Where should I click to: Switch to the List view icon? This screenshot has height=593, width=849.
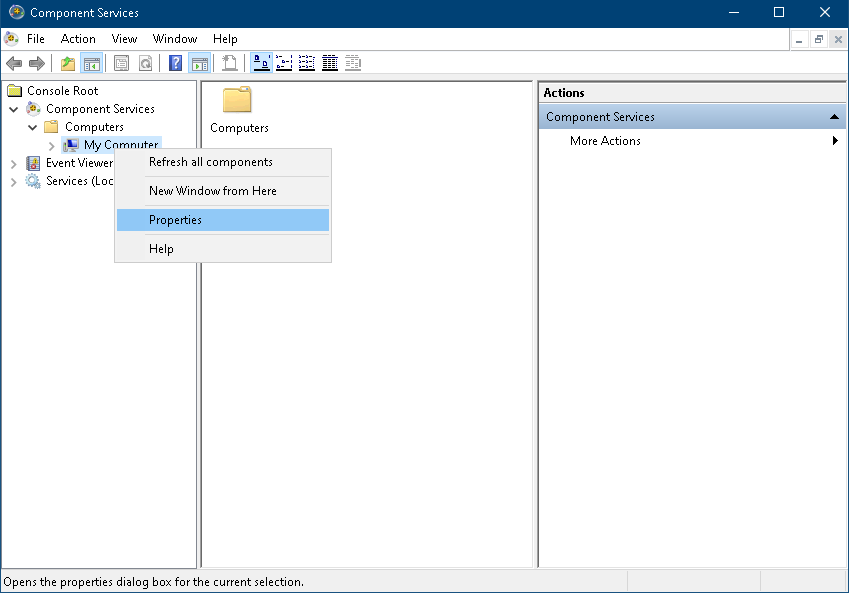pos(307,64)
